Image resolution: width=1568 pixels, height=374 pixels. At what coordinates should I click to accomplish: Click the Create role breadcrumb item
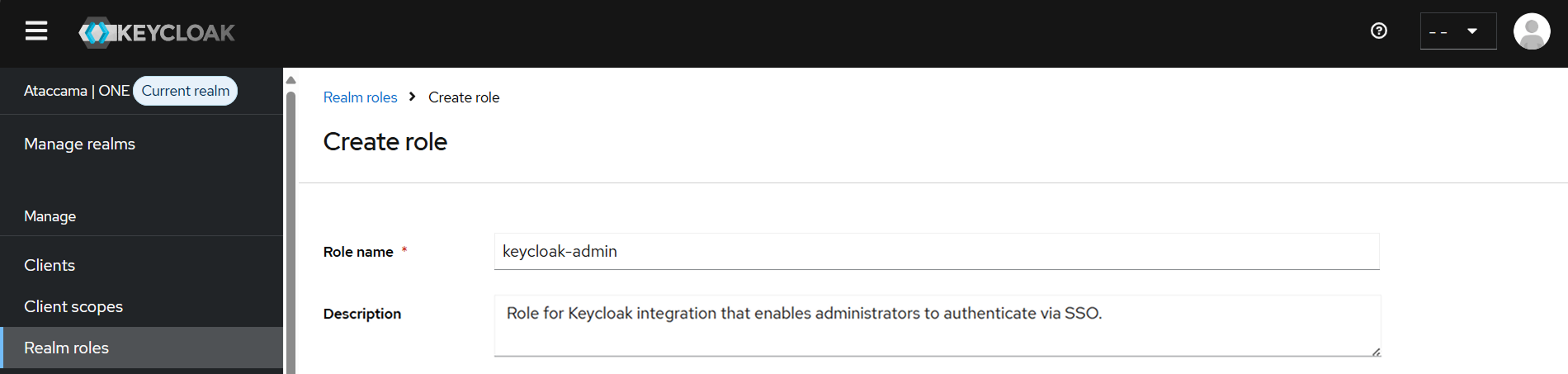tap(464, 97)
